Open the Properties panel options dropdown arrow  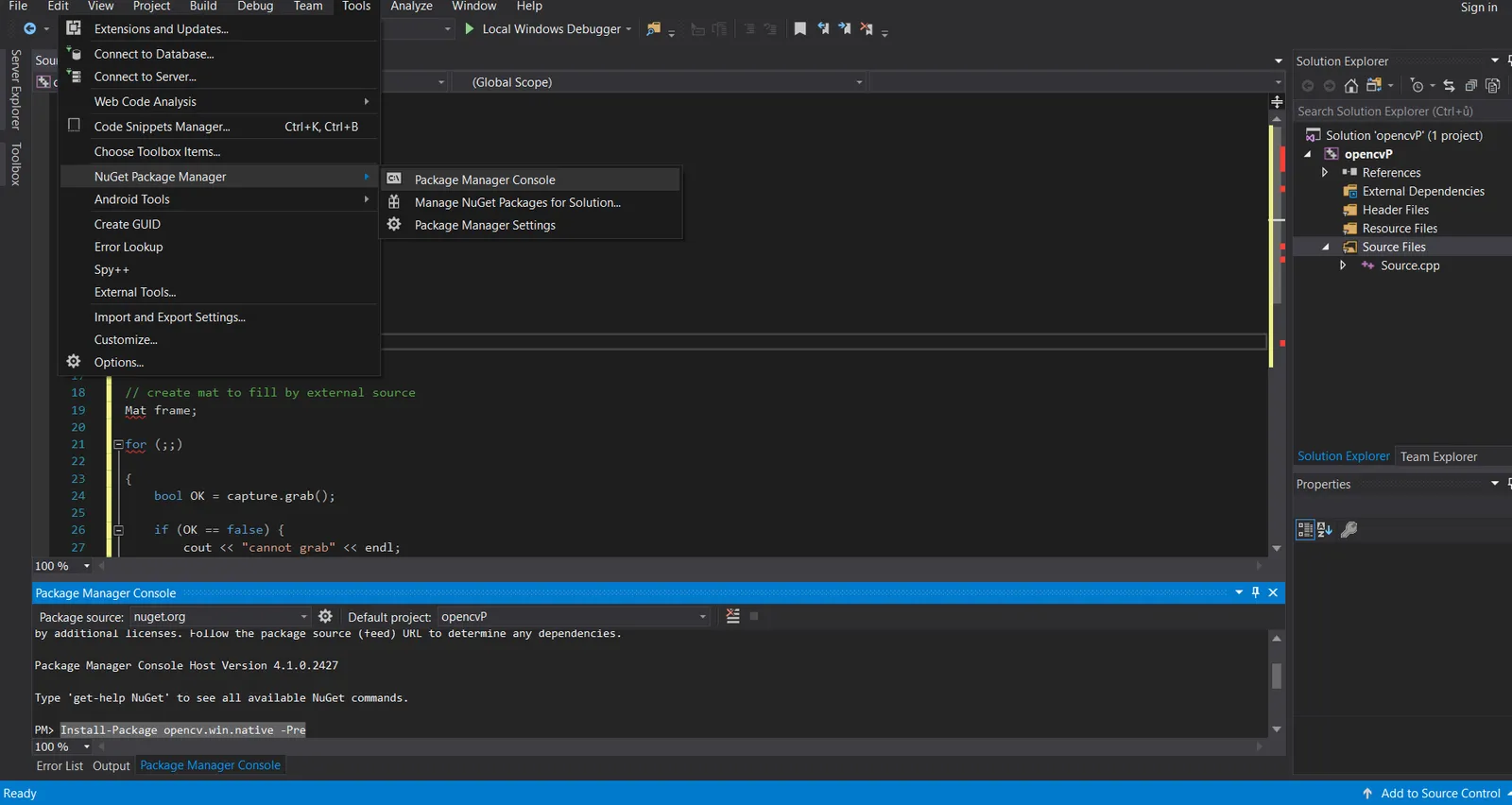click(1495, 484)
